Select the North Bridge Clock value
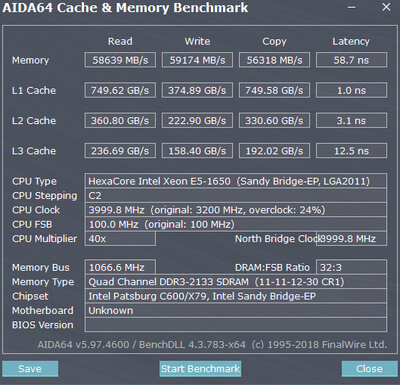Screen dimensions: 400x385 coord(351,239)
